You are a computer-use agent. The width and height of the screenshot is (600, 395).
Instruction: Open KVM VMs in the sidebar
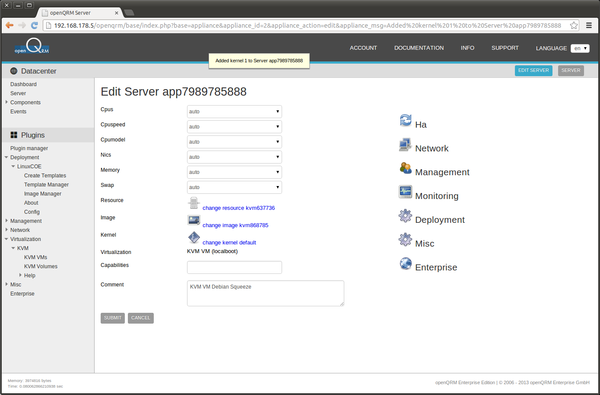(x=35, y=257)
